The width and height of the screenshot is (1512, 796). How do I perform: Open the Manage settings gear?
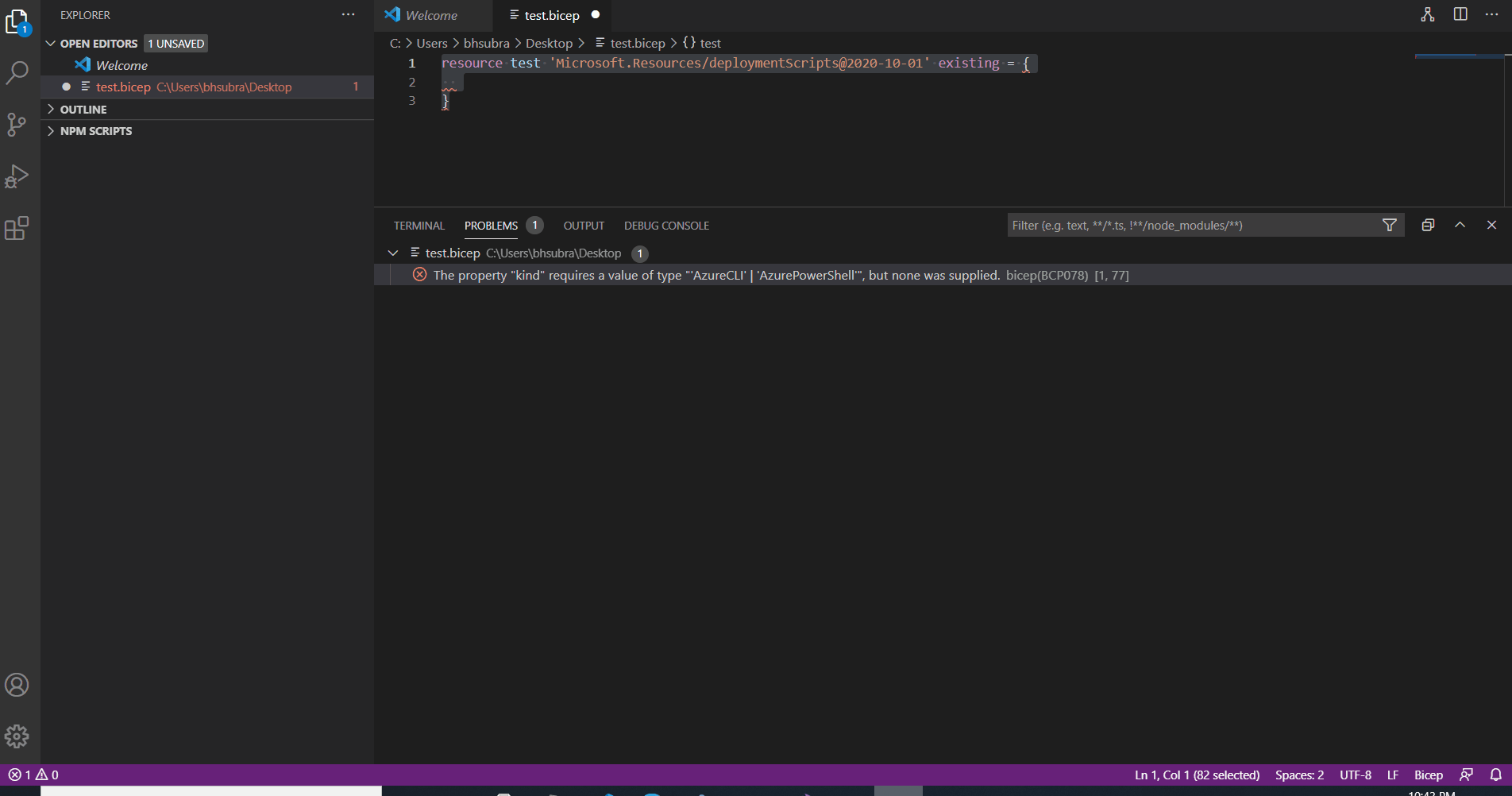click(x=17, y=736)
